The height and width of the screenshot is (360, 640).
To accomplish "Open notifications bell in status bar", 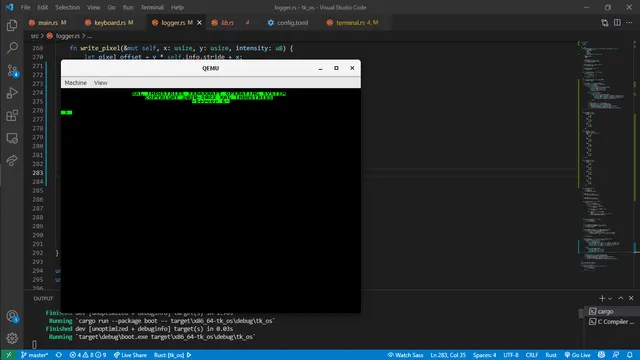I will (630, 355).
